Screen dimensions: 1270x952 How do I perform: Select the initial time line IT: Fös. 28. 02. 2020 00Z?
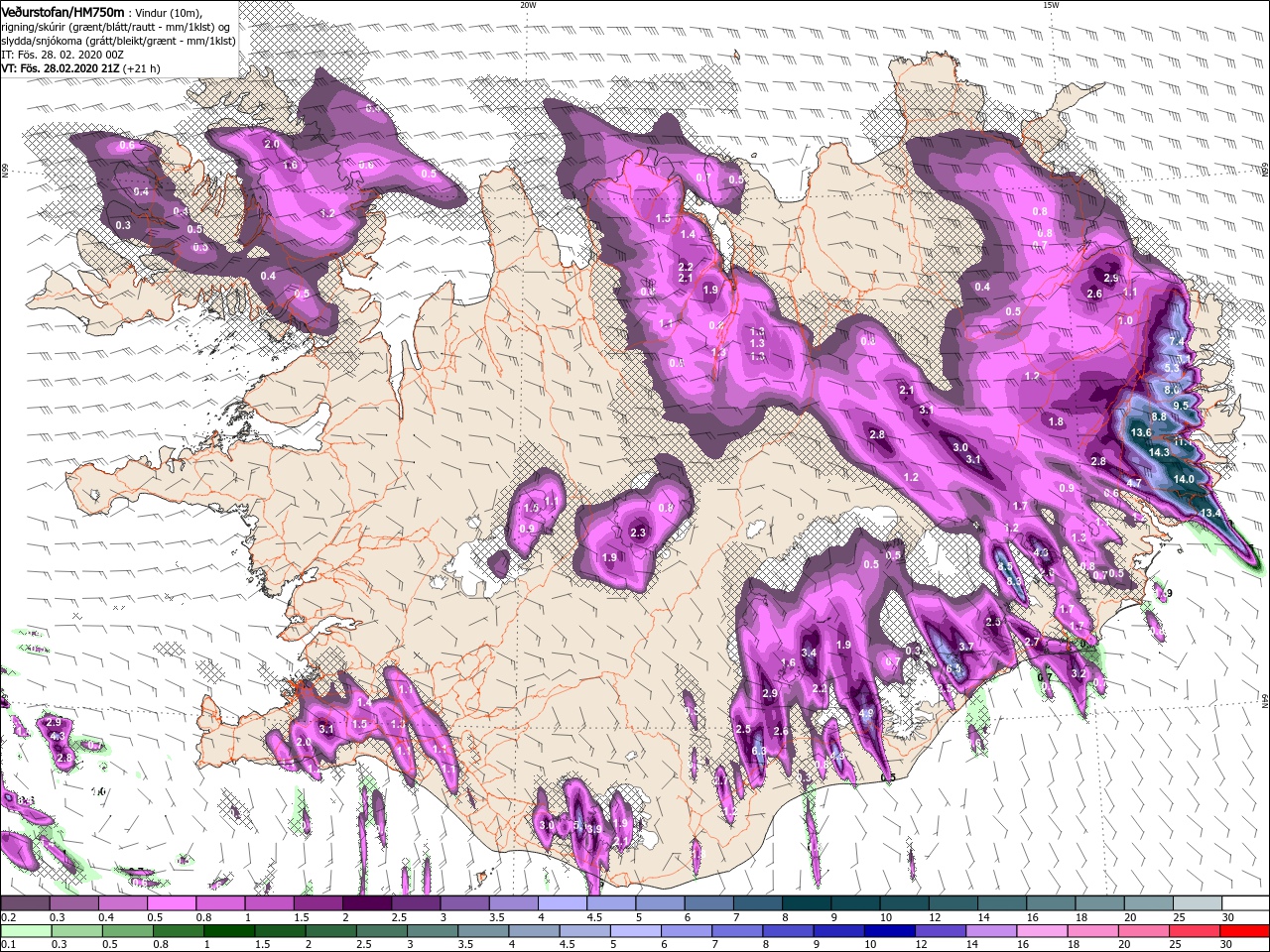tap(64, 54)
